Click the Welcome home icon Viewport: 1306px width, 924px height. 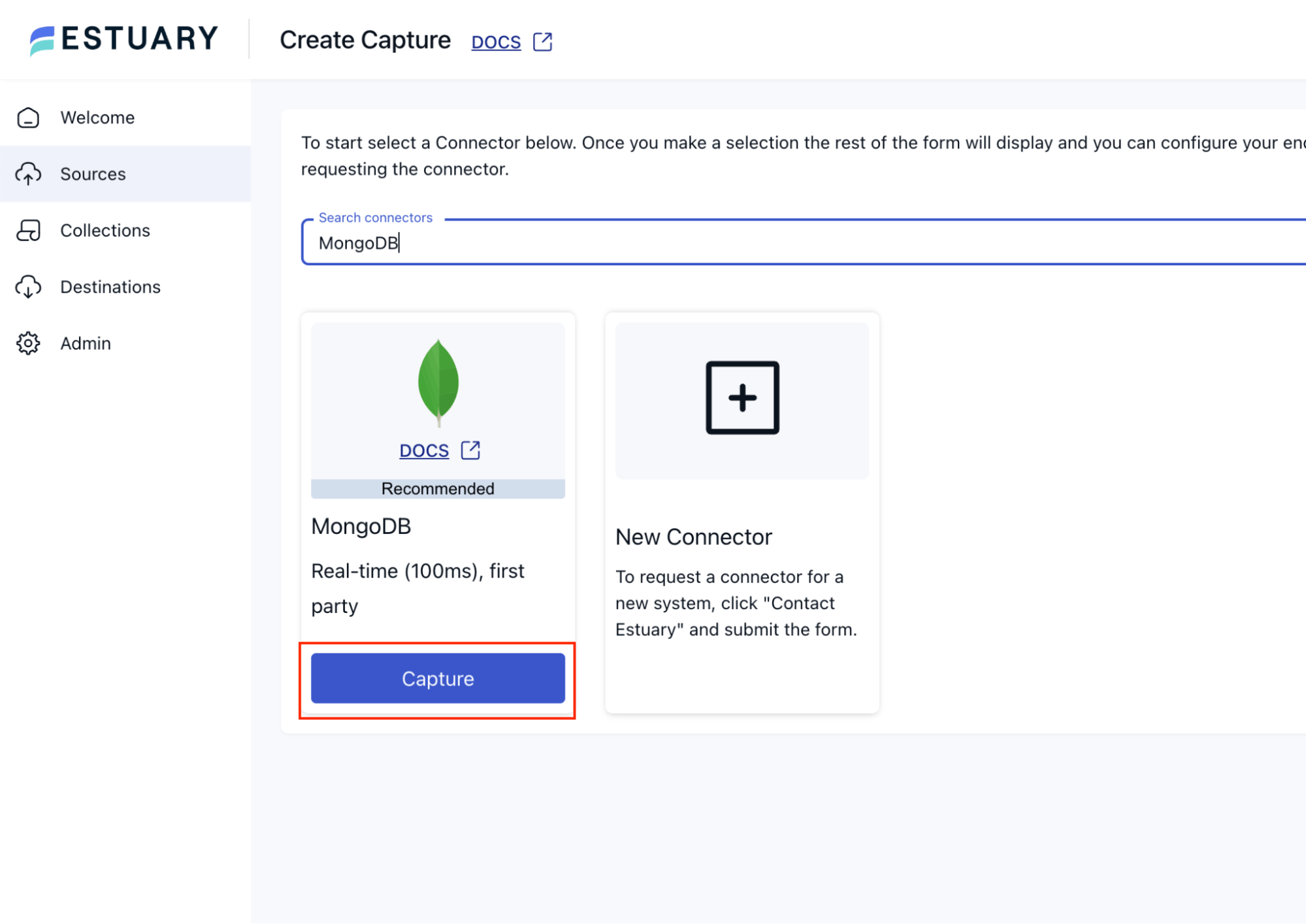(28, 117)
